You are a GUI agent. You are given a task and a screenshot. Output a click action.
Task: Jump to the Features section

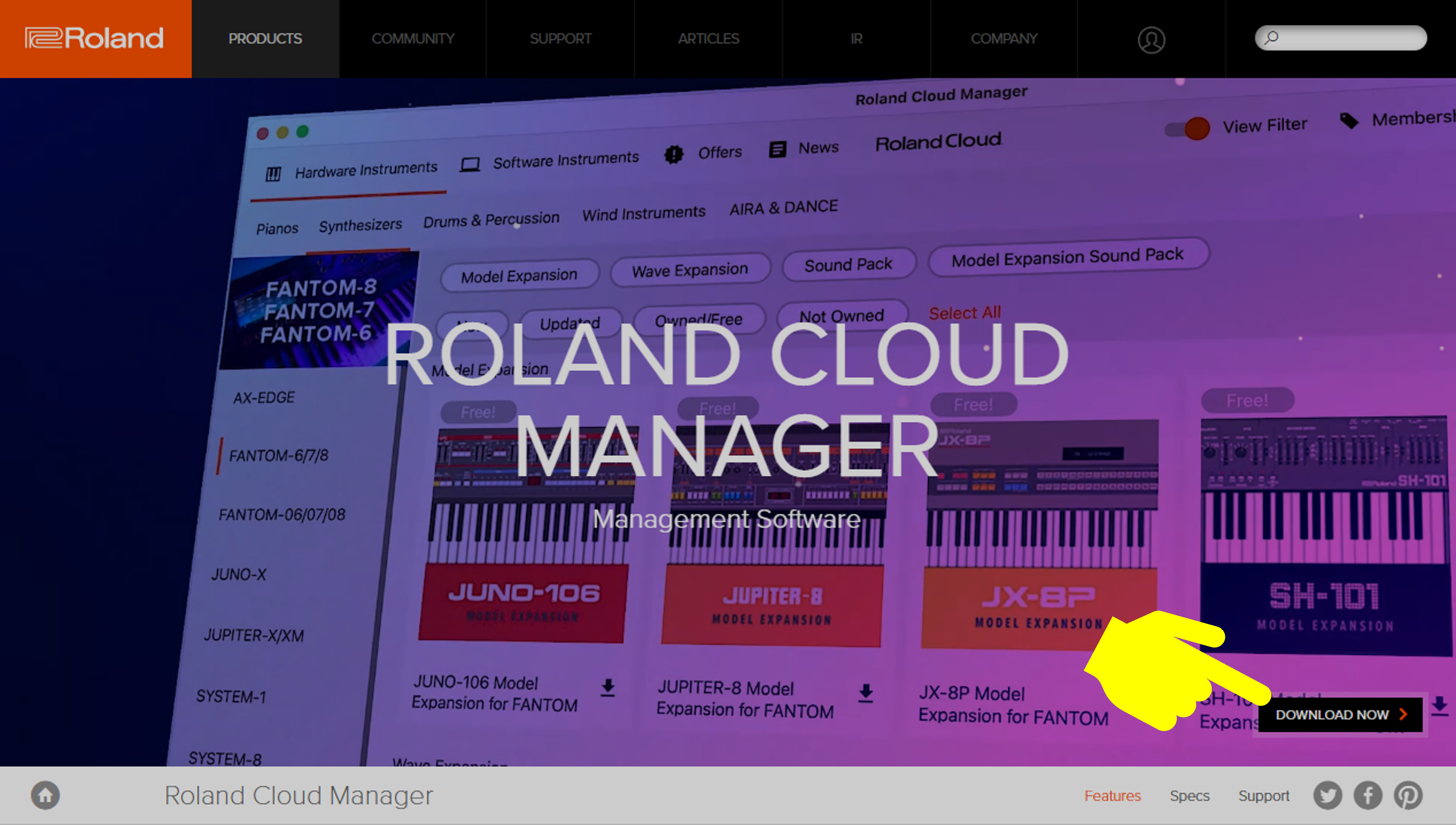(x=1113, y=796)
